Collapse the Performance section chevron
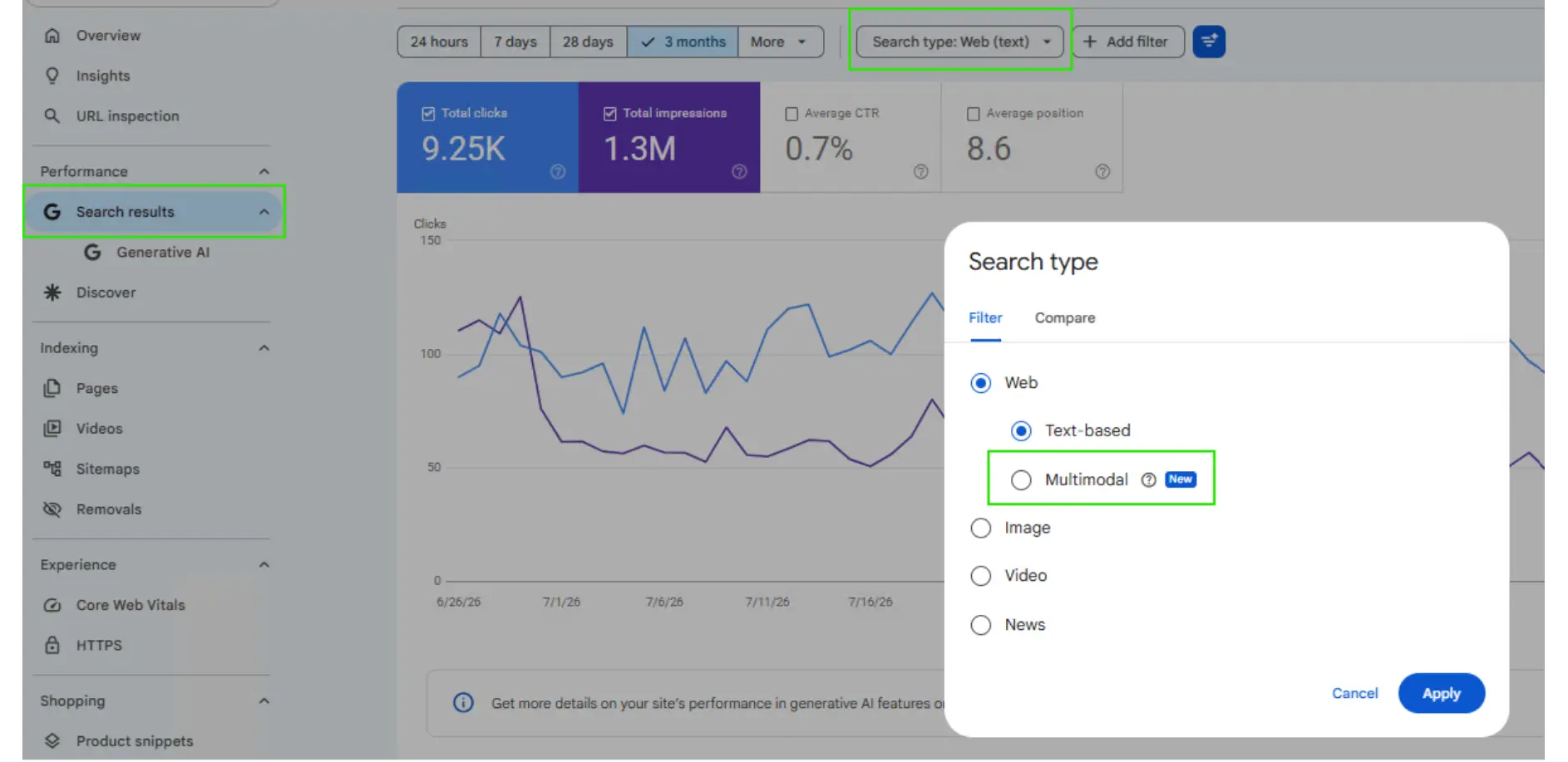The image size is (1568, 762). click(264, 171)
